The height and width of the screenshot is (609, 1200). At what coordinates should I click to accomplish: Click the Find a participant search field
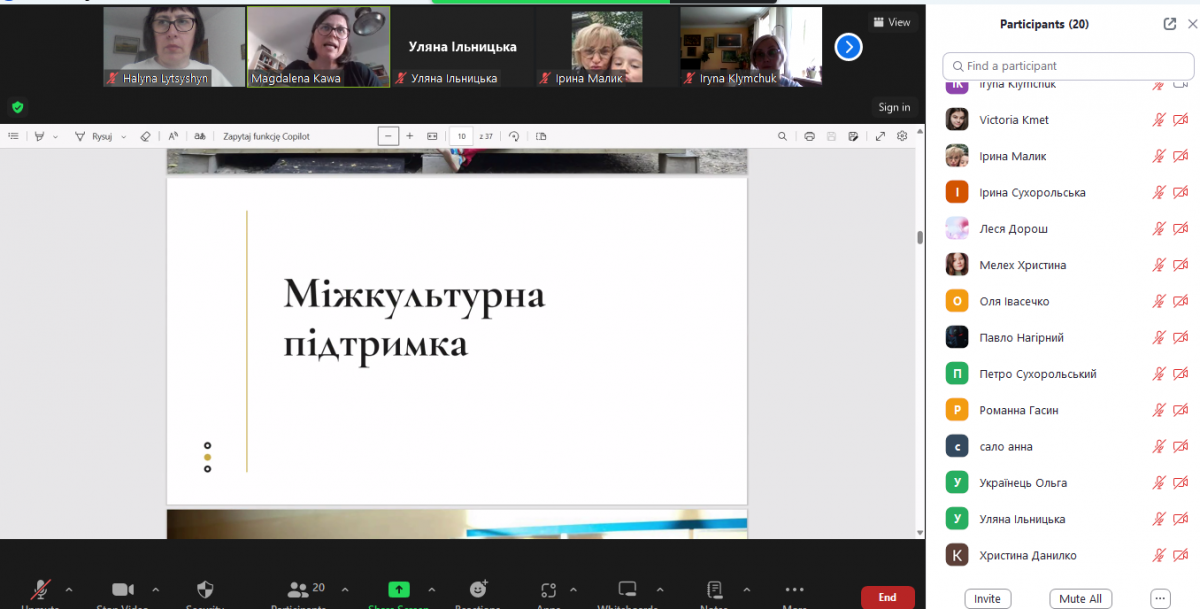(x=1067, y=65)
